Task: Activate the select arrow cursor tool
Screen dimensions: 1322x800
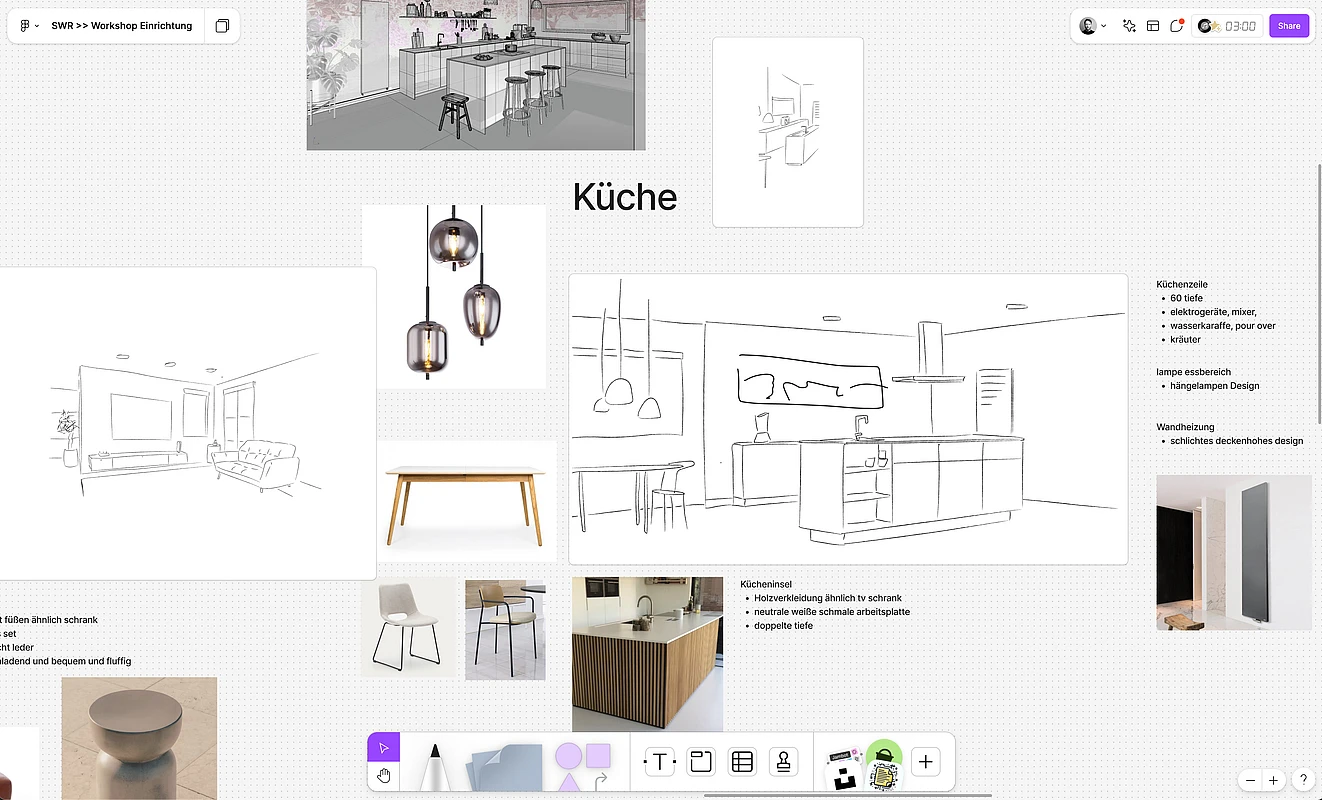Action: click(x=383, y=747)
